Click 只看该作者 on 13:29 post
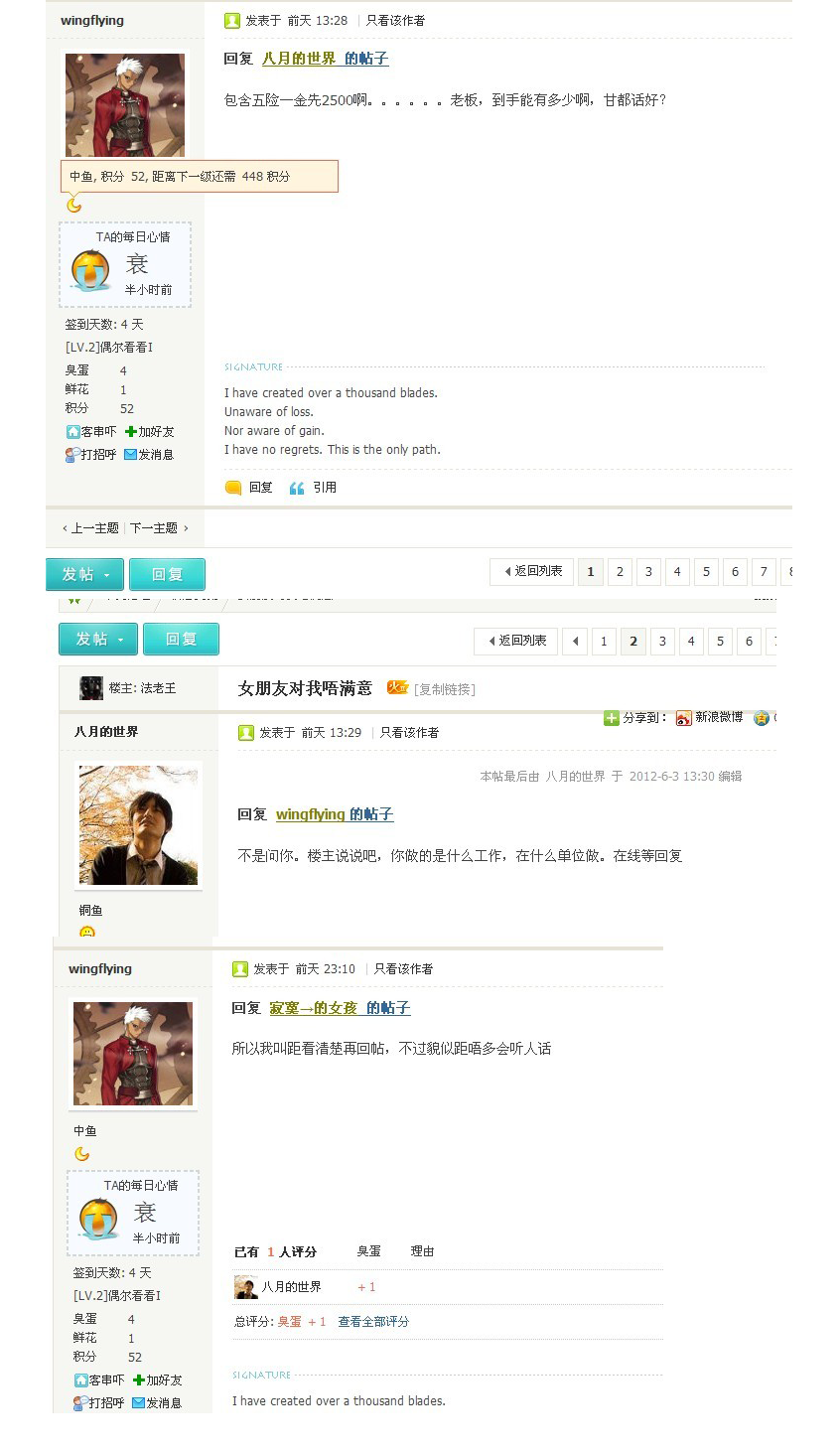The width and height of the screenshot is (840, 1452). pyautogui.click(x=409, y=733)
